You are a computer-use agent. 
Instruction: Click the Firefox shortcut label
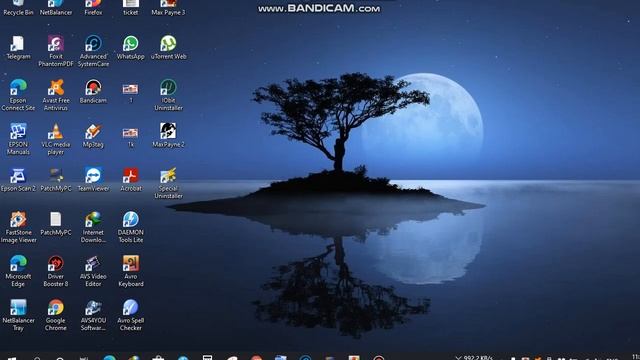pos(93,13)
